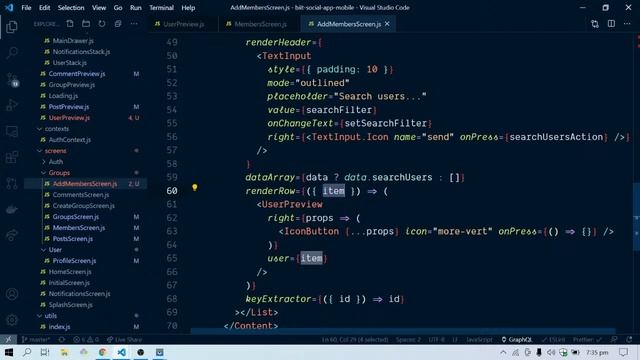Click the sync changes icon in status bar
Screen dimensions: 640x360
point(62,339)
